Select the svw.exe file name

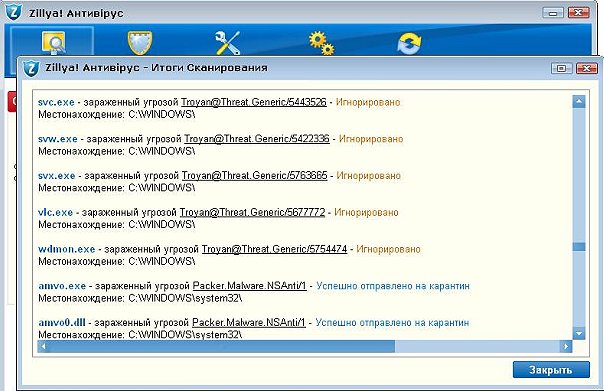tap(58, 139)
